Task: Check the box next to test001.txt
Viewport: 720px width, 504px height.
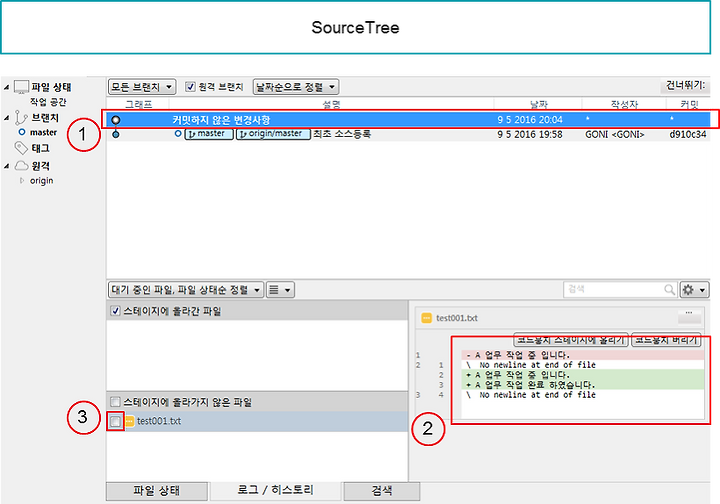Action: point(115,421)
